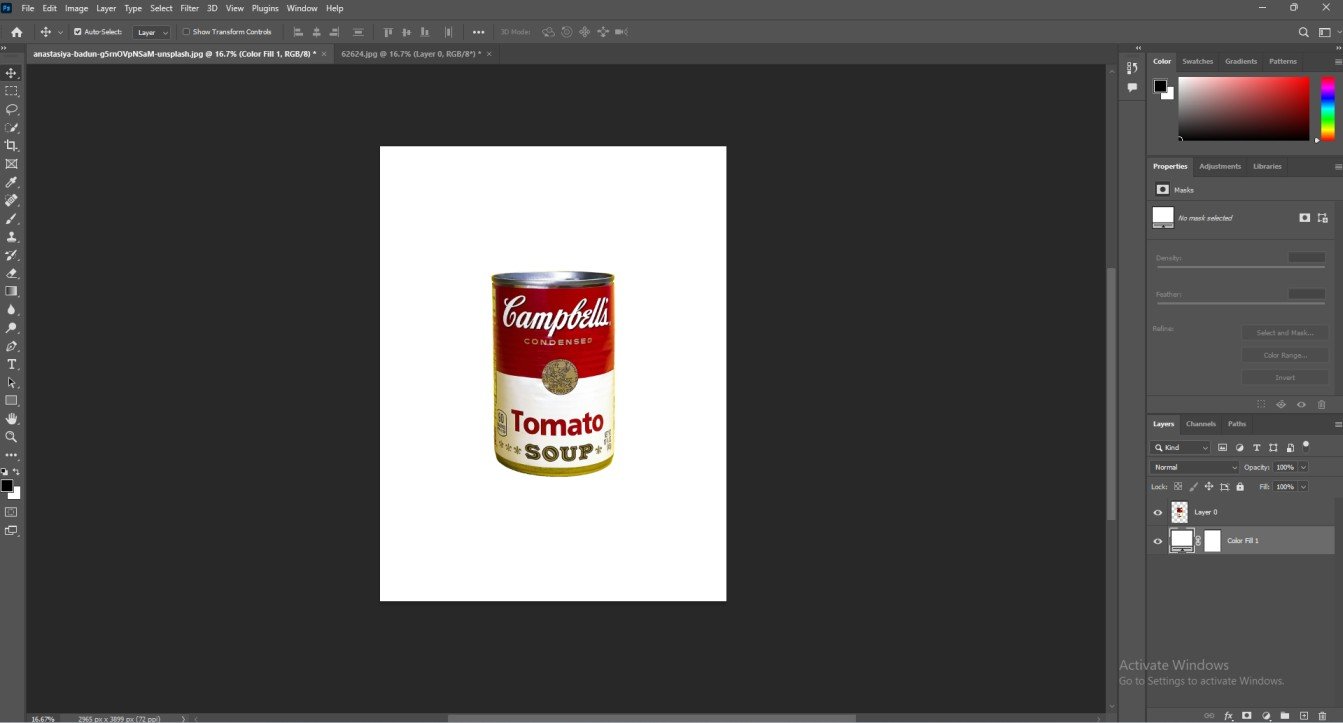Select the Frame tool
This screenshot has height=723, width=1343.
click(x=12, y=164)
